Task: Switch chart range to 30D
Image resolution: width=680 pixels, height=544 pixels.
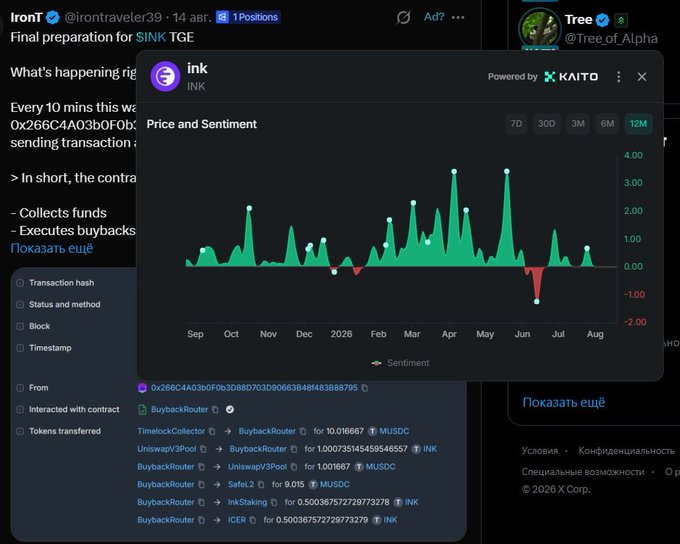Action: [546, 124]
